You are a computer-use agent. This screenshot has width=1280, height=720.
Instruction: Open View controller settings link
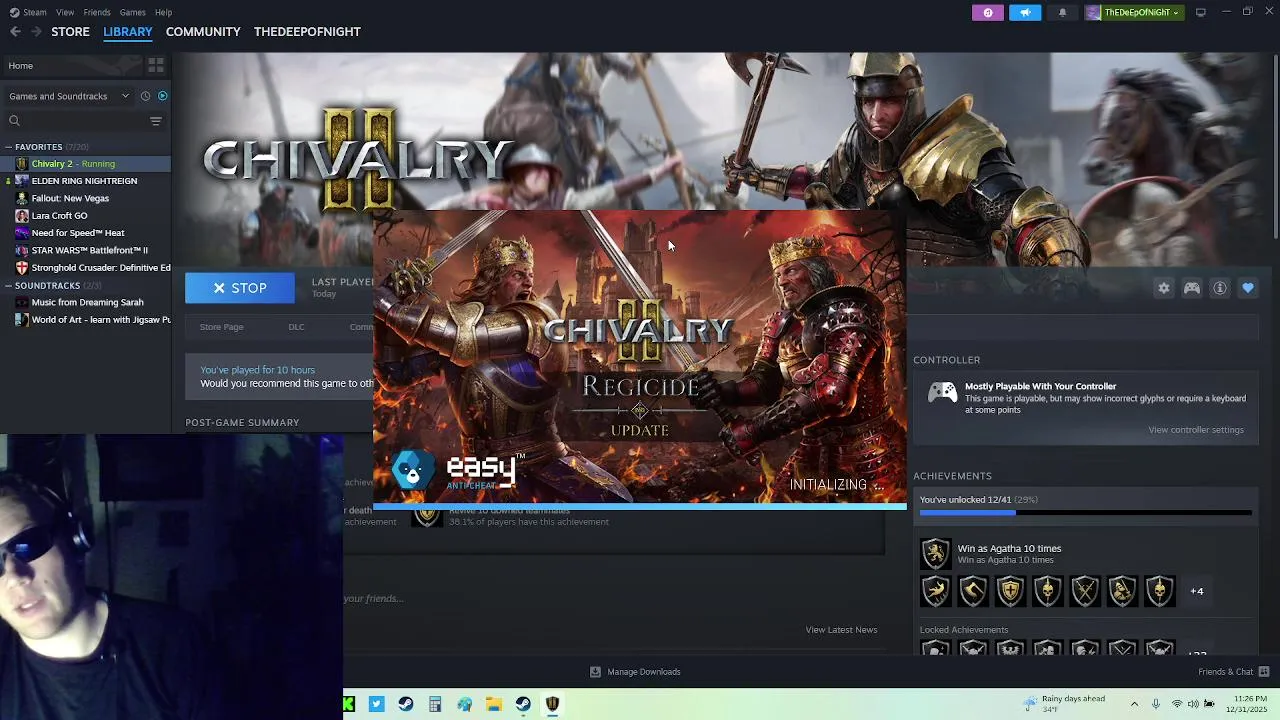(1196, 430)
